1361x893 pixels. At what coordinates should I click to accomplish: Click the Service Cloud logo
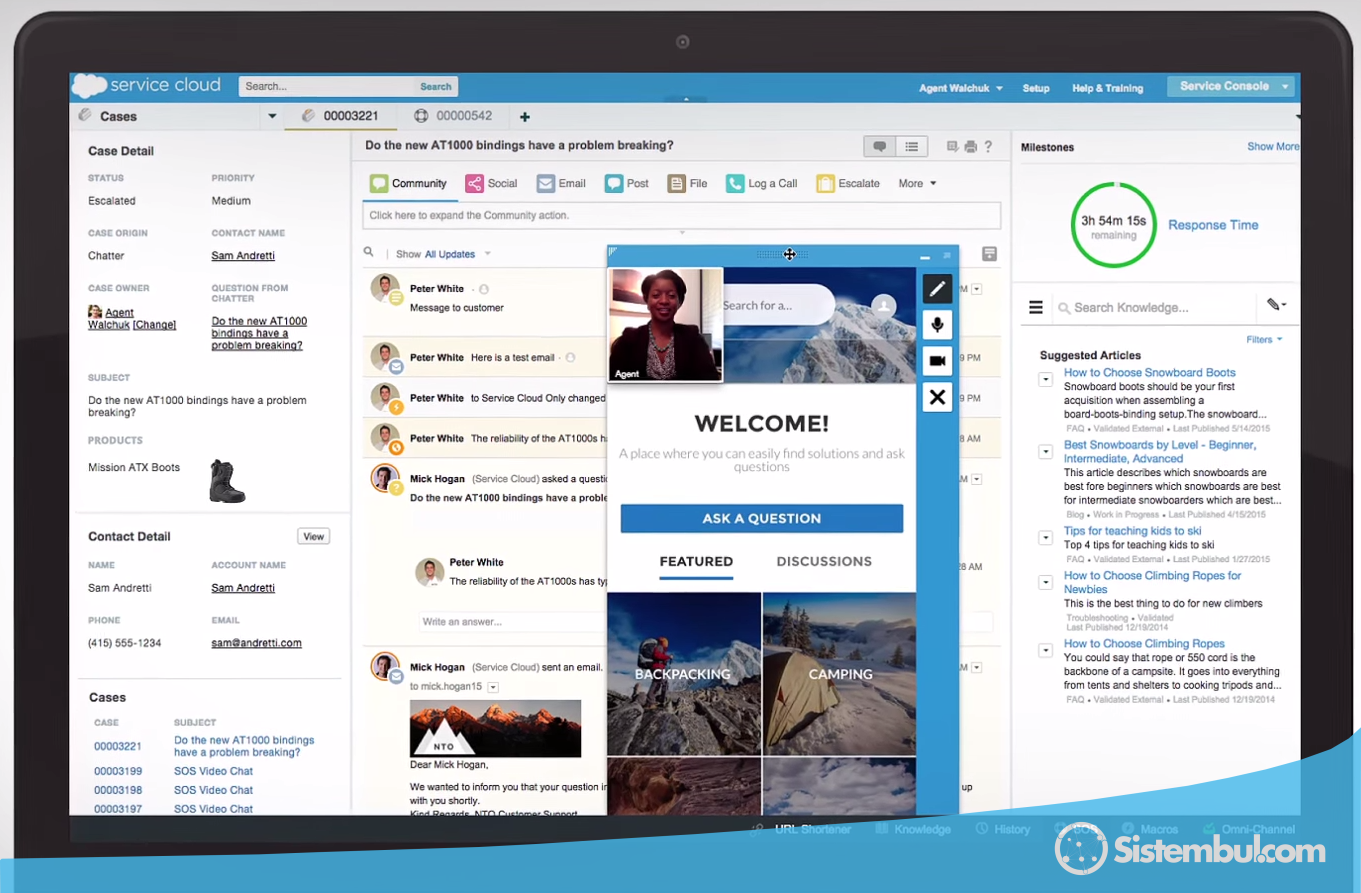coord(146,86)
